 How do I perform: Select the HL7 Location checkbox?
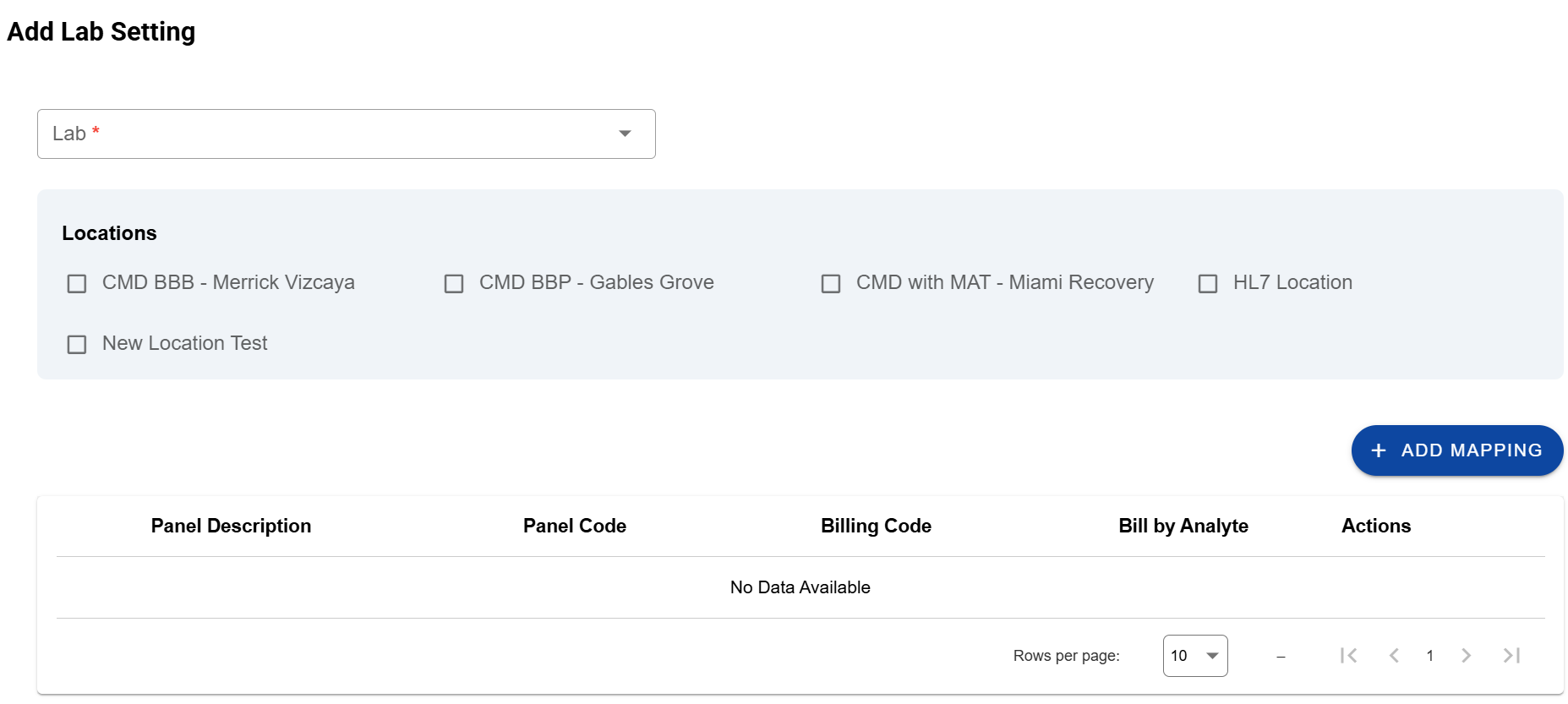tap(1208, 283)
